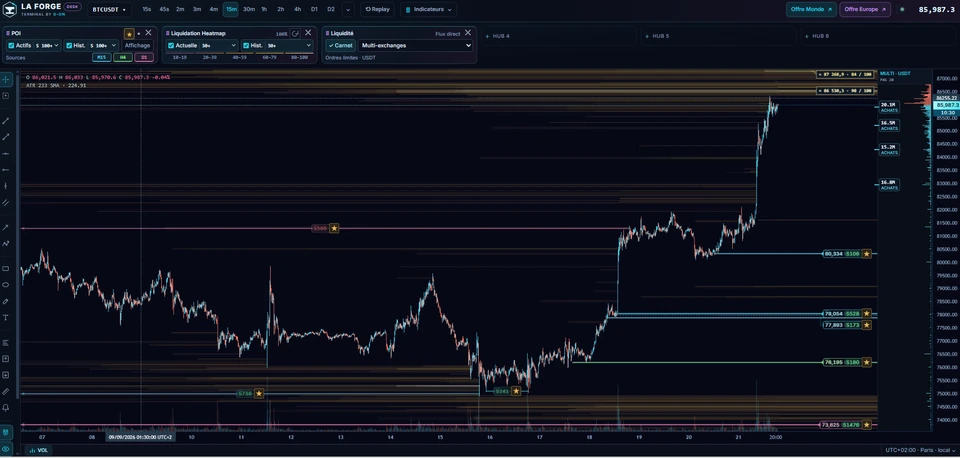Viewport: 960px width, 458px height.
Task: Select the horizontal ray tool
Action: click(6, 170)
